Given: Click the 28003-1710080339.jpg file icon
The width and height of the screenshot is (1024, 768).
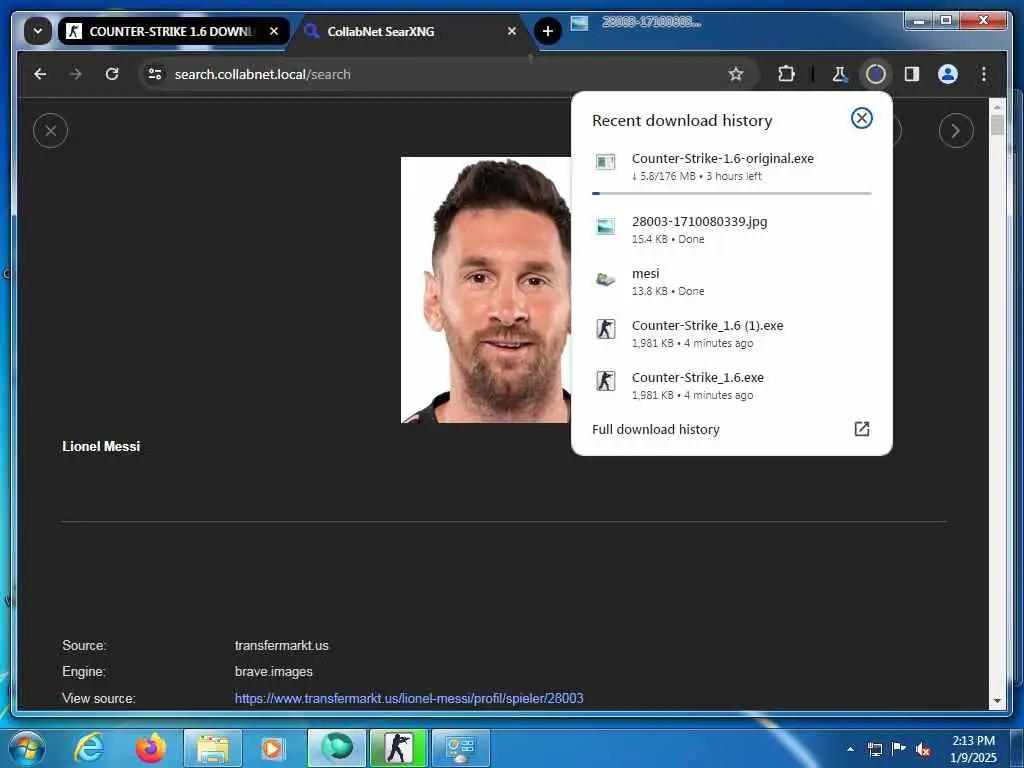Looking at the screenshot, I should tap(605, 227).
